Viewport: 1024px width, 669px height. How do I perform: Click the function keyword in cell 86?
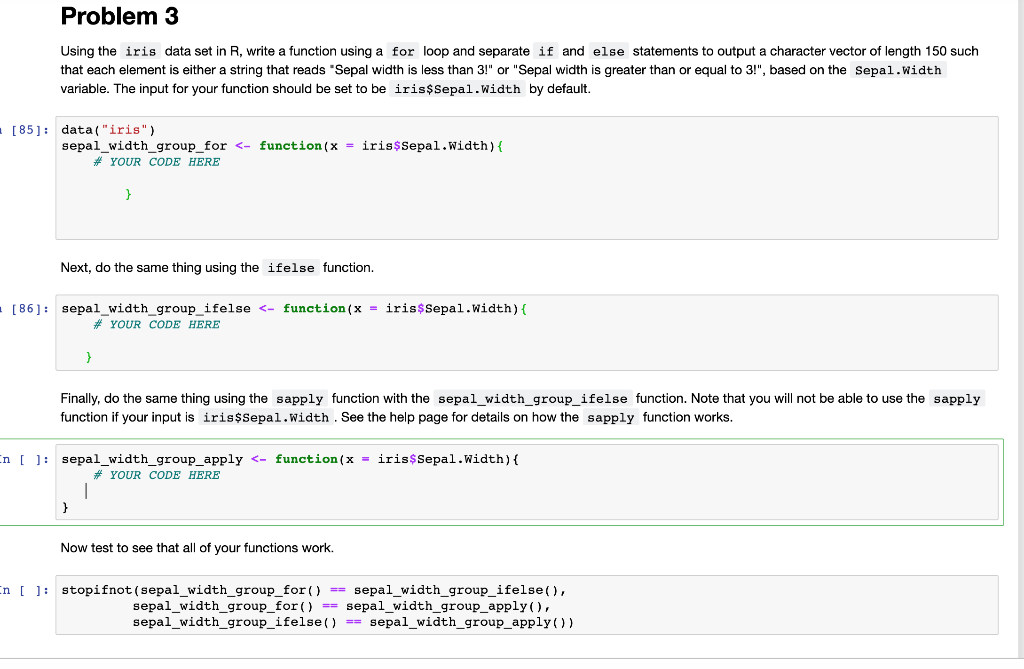314,308
